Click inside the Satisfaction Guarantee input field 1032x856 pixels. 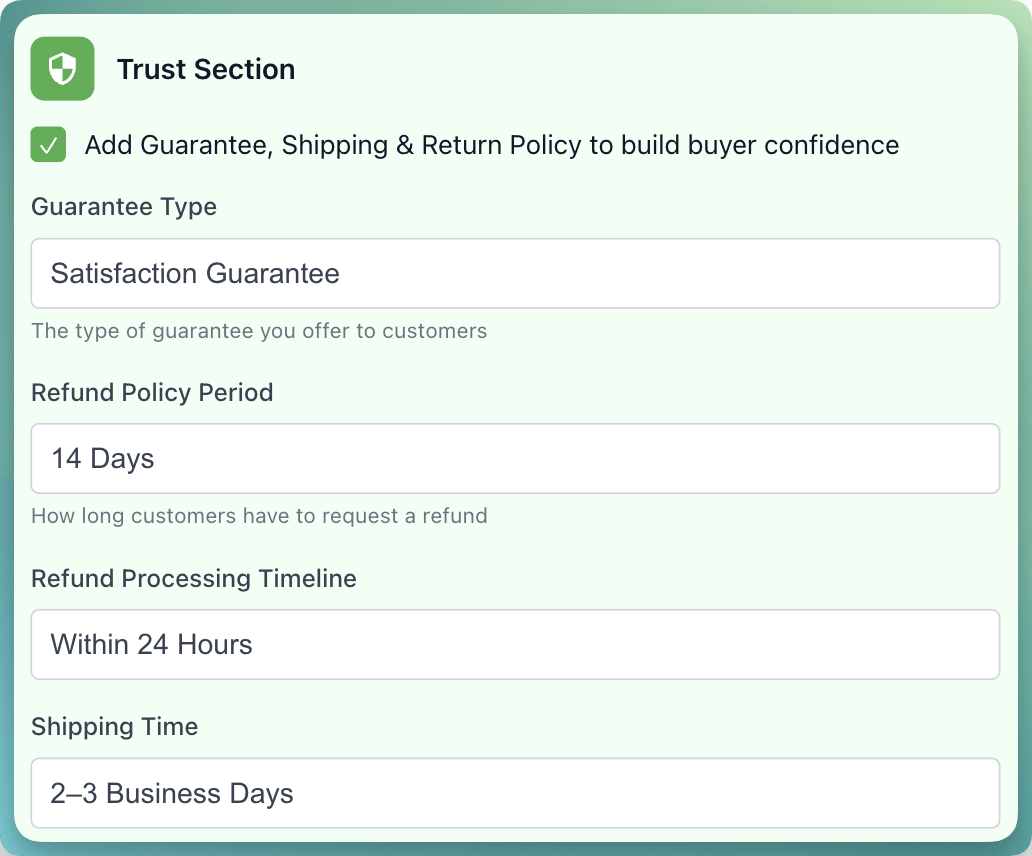[515, 273]
